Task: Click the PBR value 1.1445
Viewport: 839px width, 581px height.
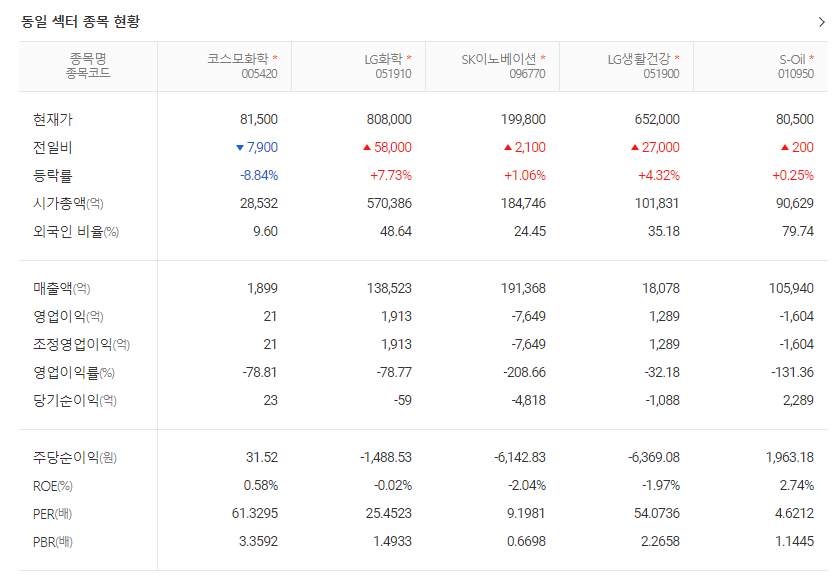Action: tap(795, 541)
